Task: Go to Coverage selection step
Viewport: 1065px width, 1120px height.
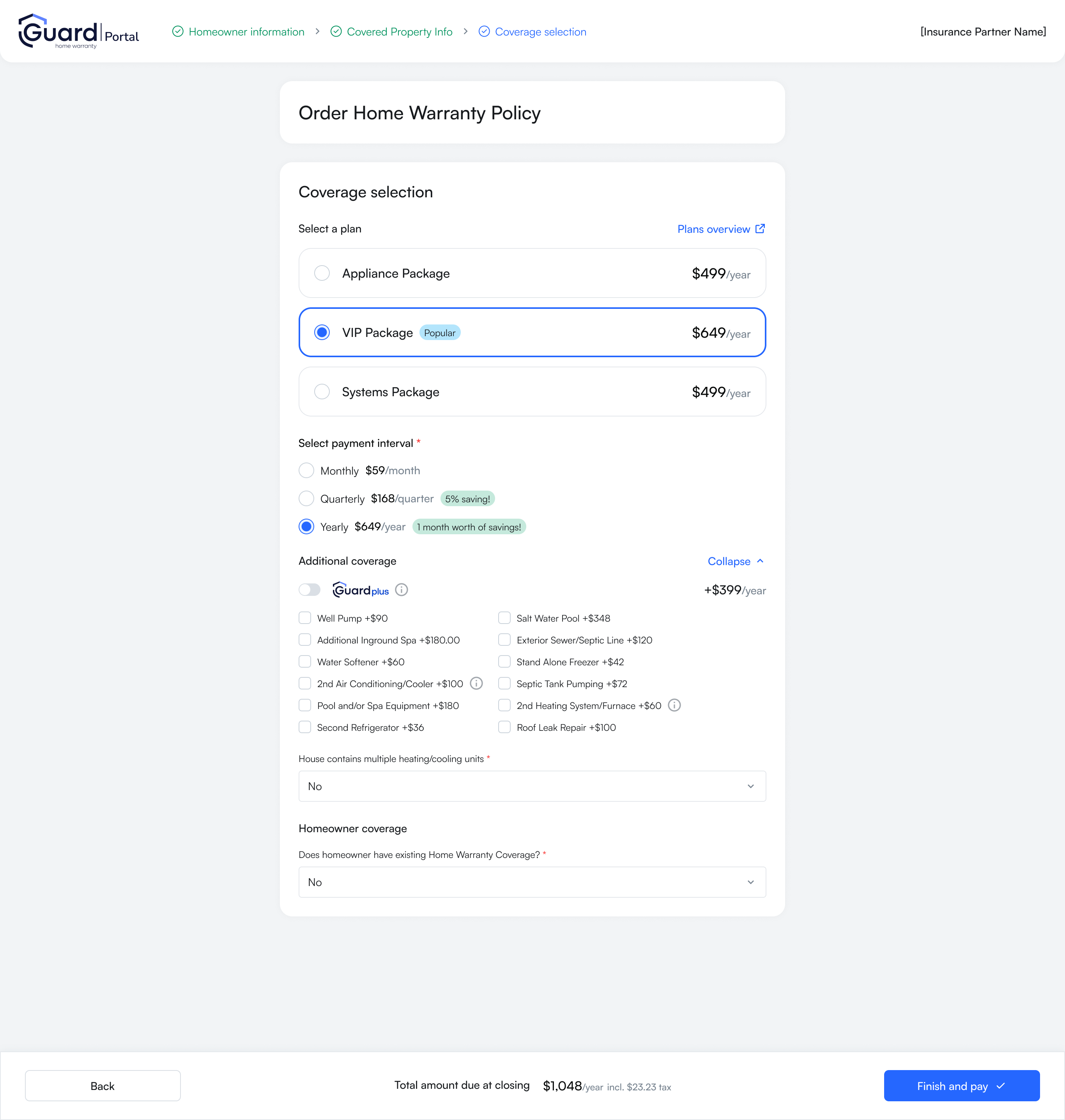Action: tap(540, 32)
